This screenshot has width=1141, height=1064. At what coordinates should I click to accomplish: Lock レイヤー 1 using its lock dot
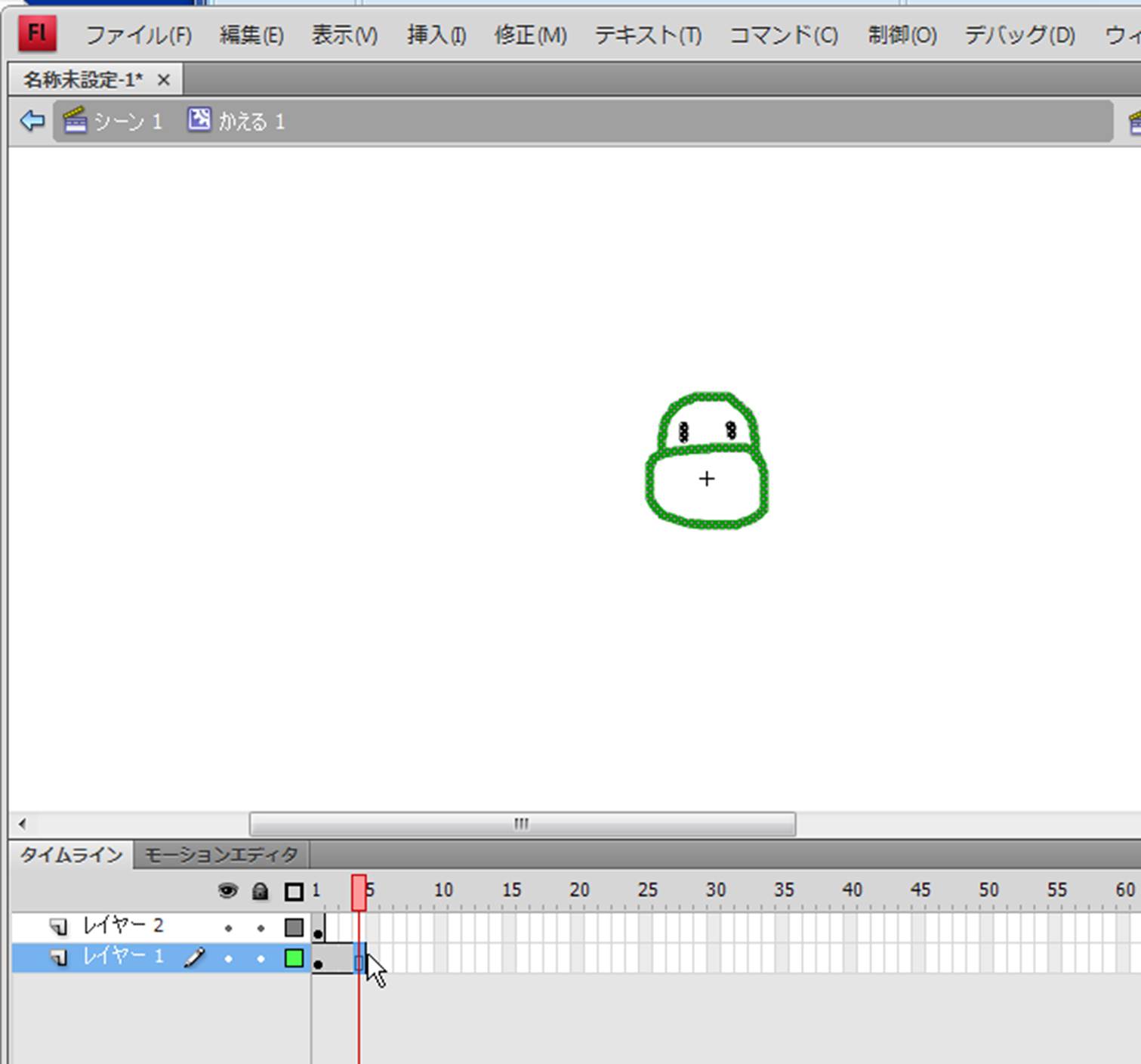point(261,958)
